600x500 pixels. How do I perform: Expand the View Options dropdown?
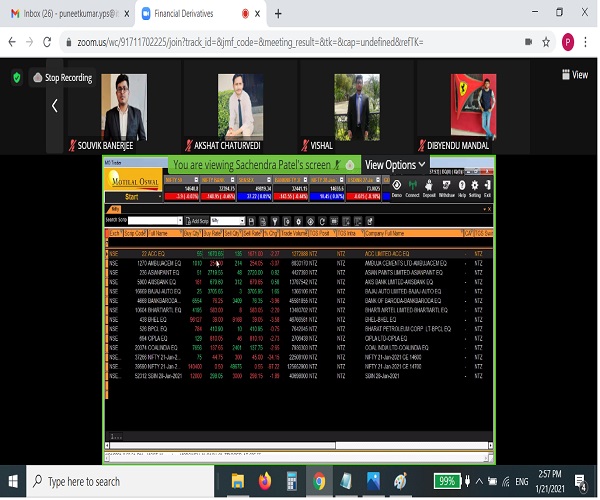pyautogui.click(x=395, y=165)
